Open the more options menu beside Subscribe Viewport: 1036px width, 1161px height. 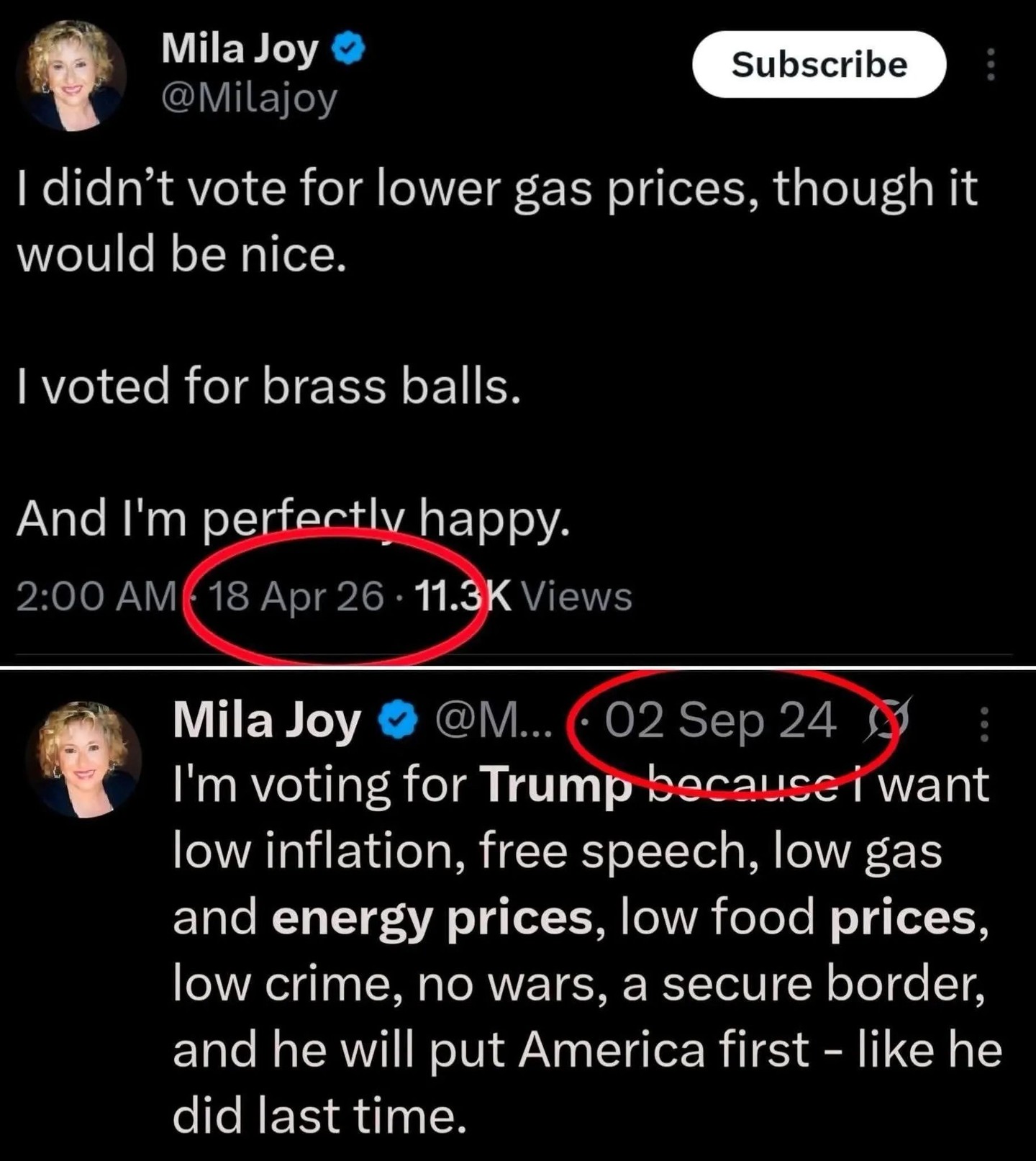991,64
